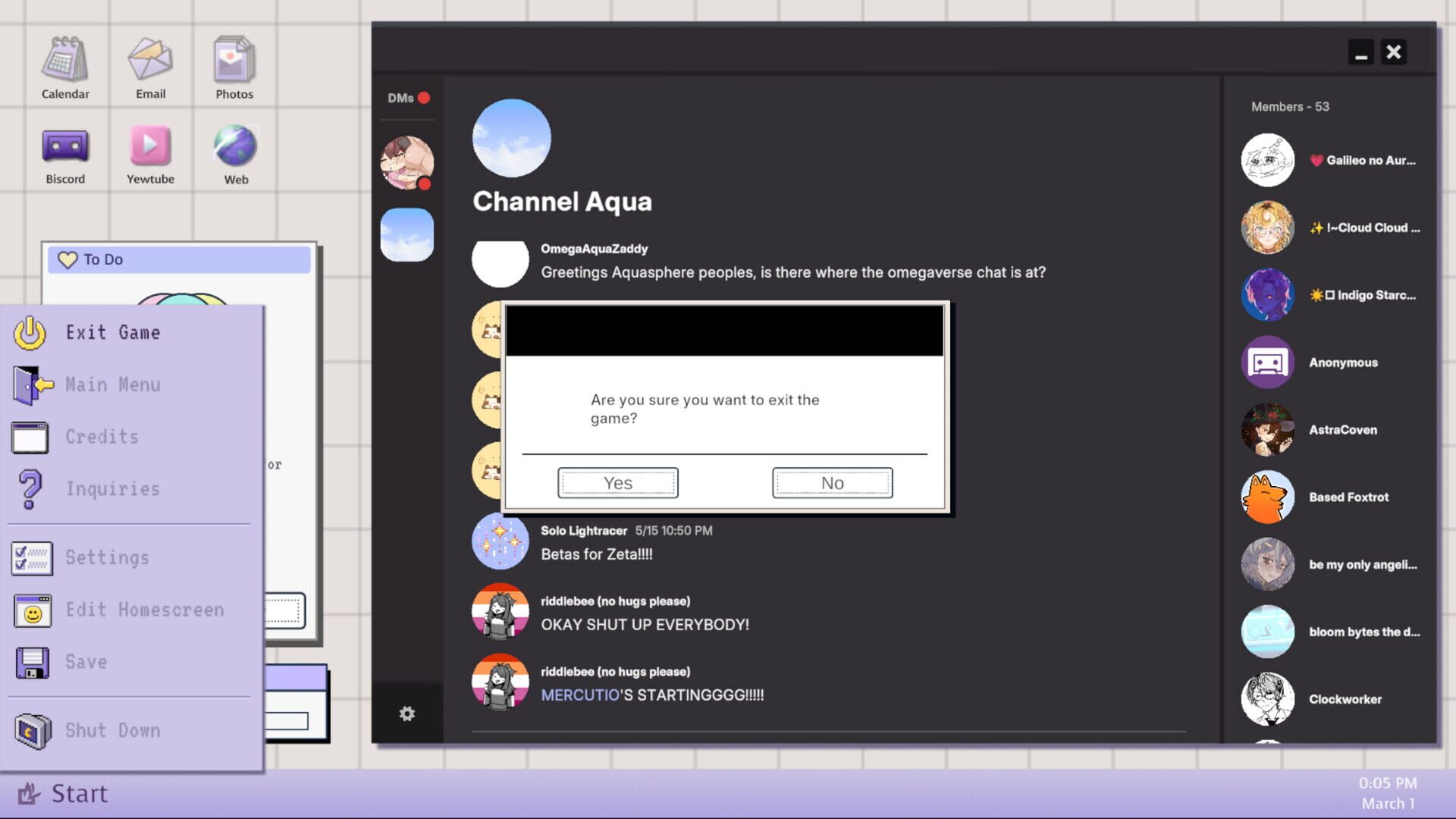Viewport: 1456px width, 819px height.
Task: Click the MERCUTIO mention link in chat
Action: pos(579,694)
